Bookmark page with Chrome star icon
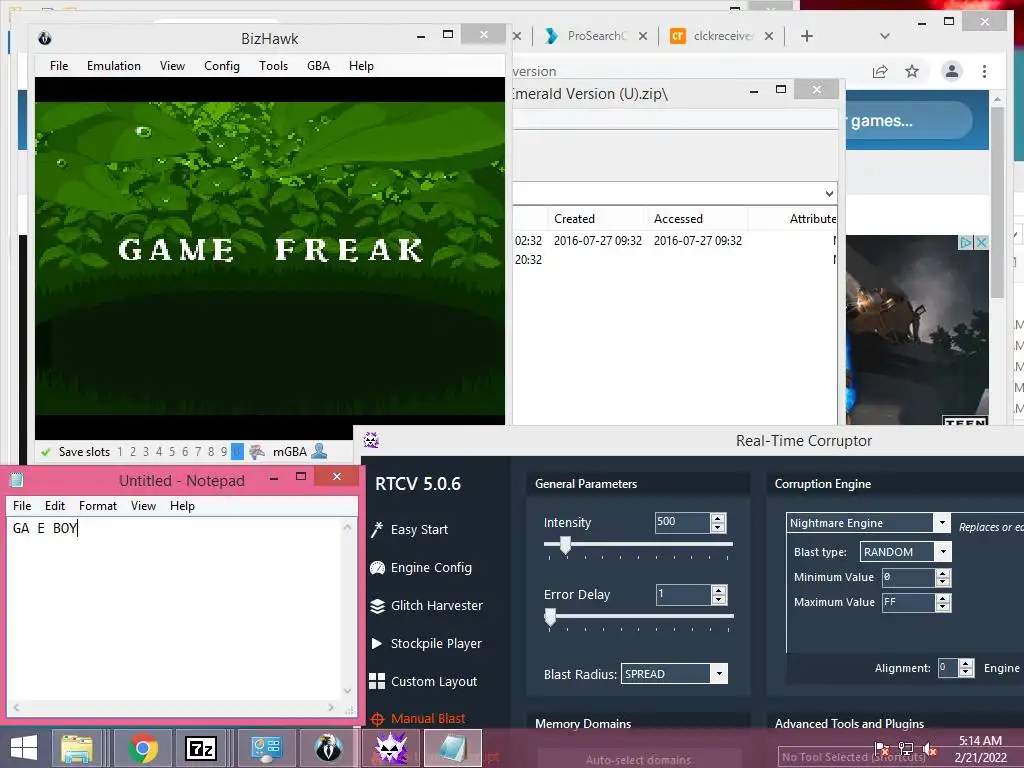1024x768 pixels. (912, 71)
